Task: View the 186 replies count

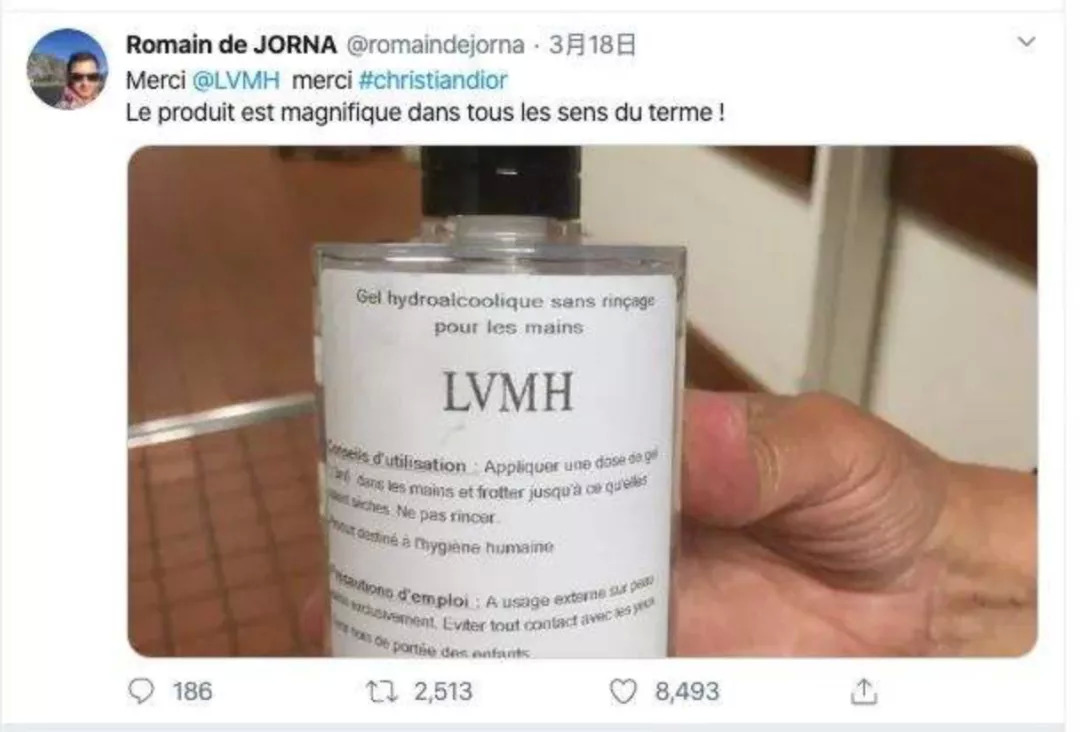Action: [x=192, y=691]
